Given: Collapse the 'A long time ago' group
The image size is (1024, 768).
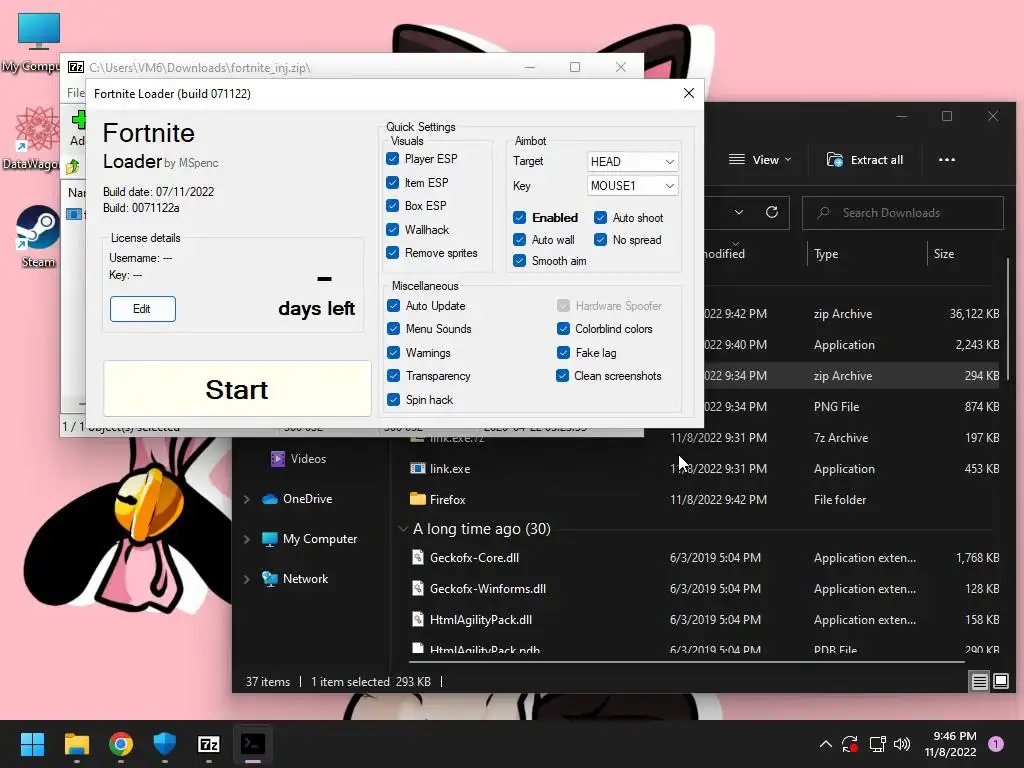Looking at the screenshot, I should 403,528.
